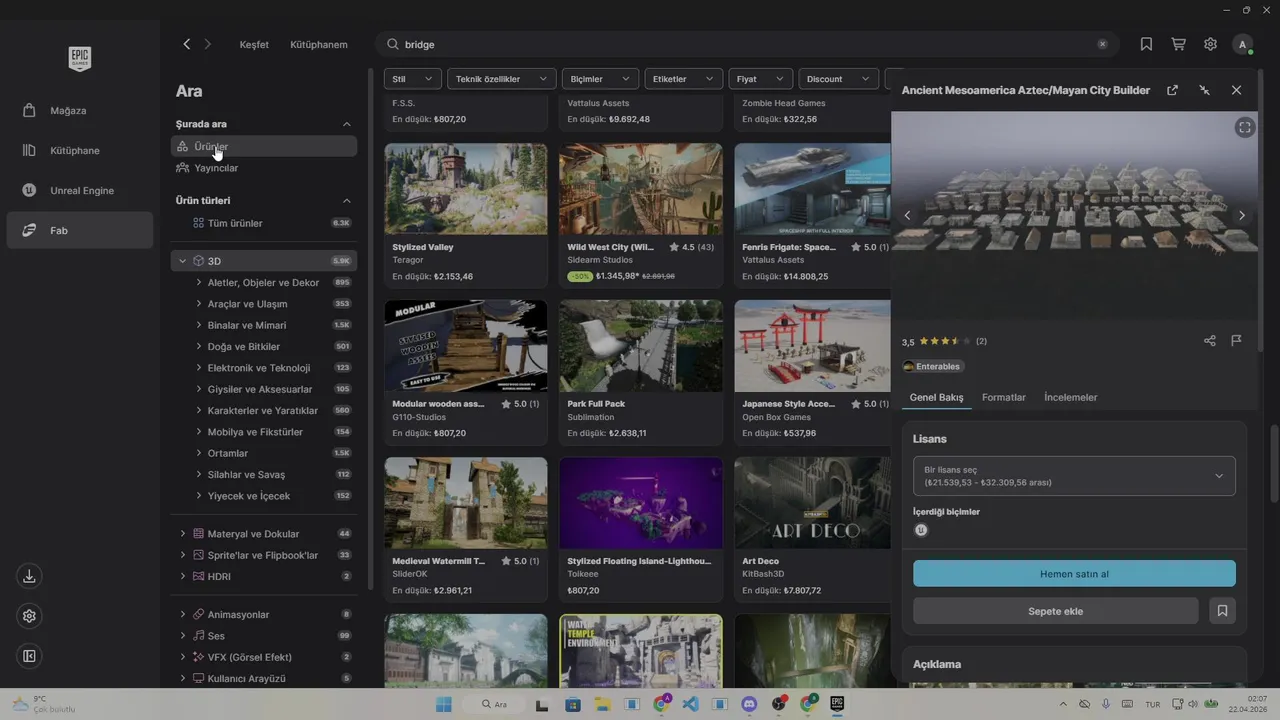Select the Silahlar ve Savaş category
The height and width of the screenshot is (720, 1280).
click(246, 475)
